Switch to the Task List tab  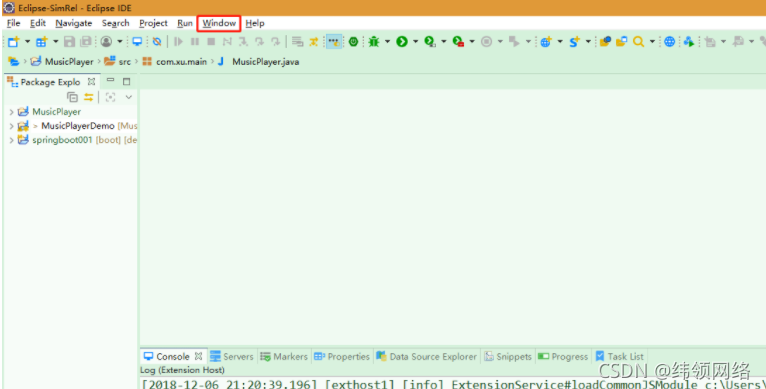pyautogui.click(x=619, y=356)
